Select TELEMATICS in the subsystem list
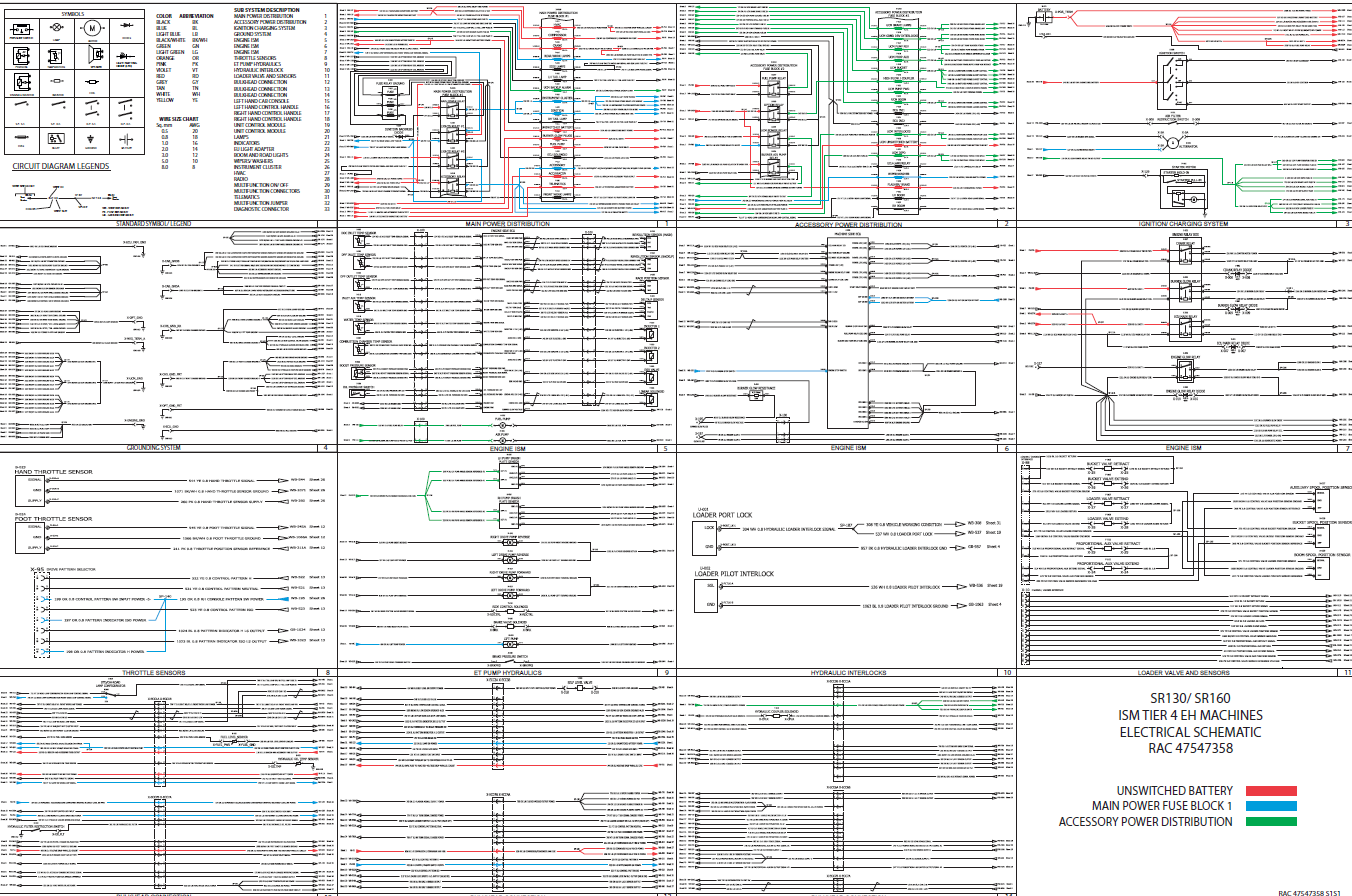The width and height of the screenshot is (1352, 896). pos(246,197)
